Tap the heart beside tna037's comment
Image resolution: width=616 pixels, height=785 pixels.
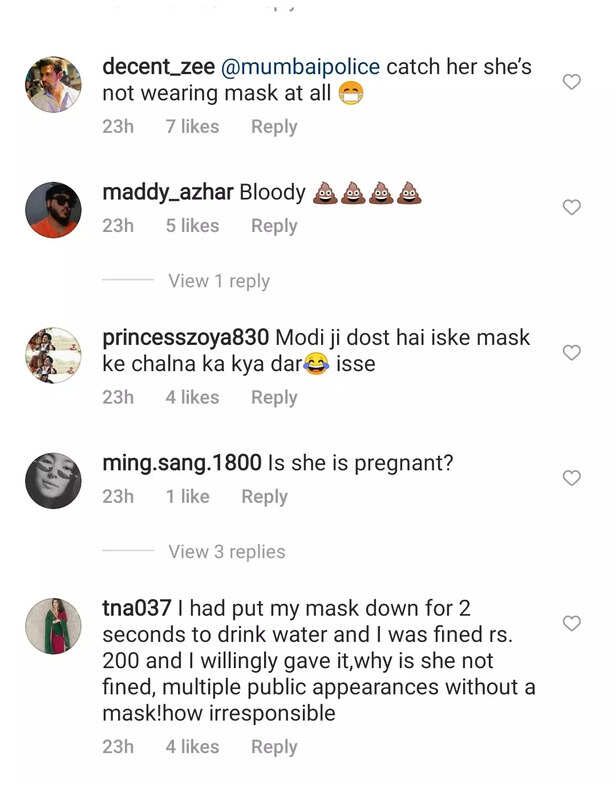(x=572, y=623)
